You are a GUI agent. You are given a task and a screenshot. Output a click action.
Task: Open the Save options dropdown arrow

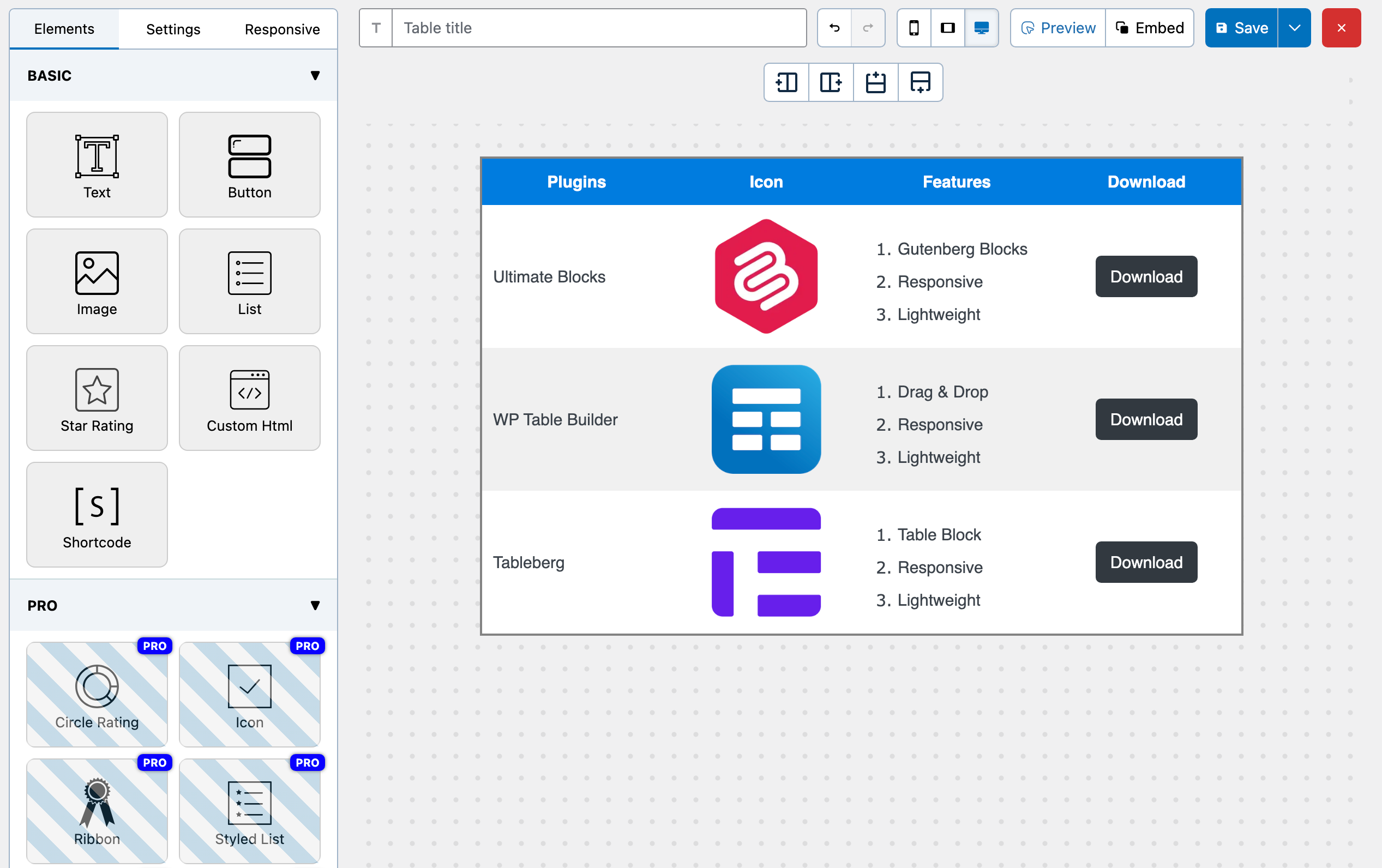tap(1294, 28)
